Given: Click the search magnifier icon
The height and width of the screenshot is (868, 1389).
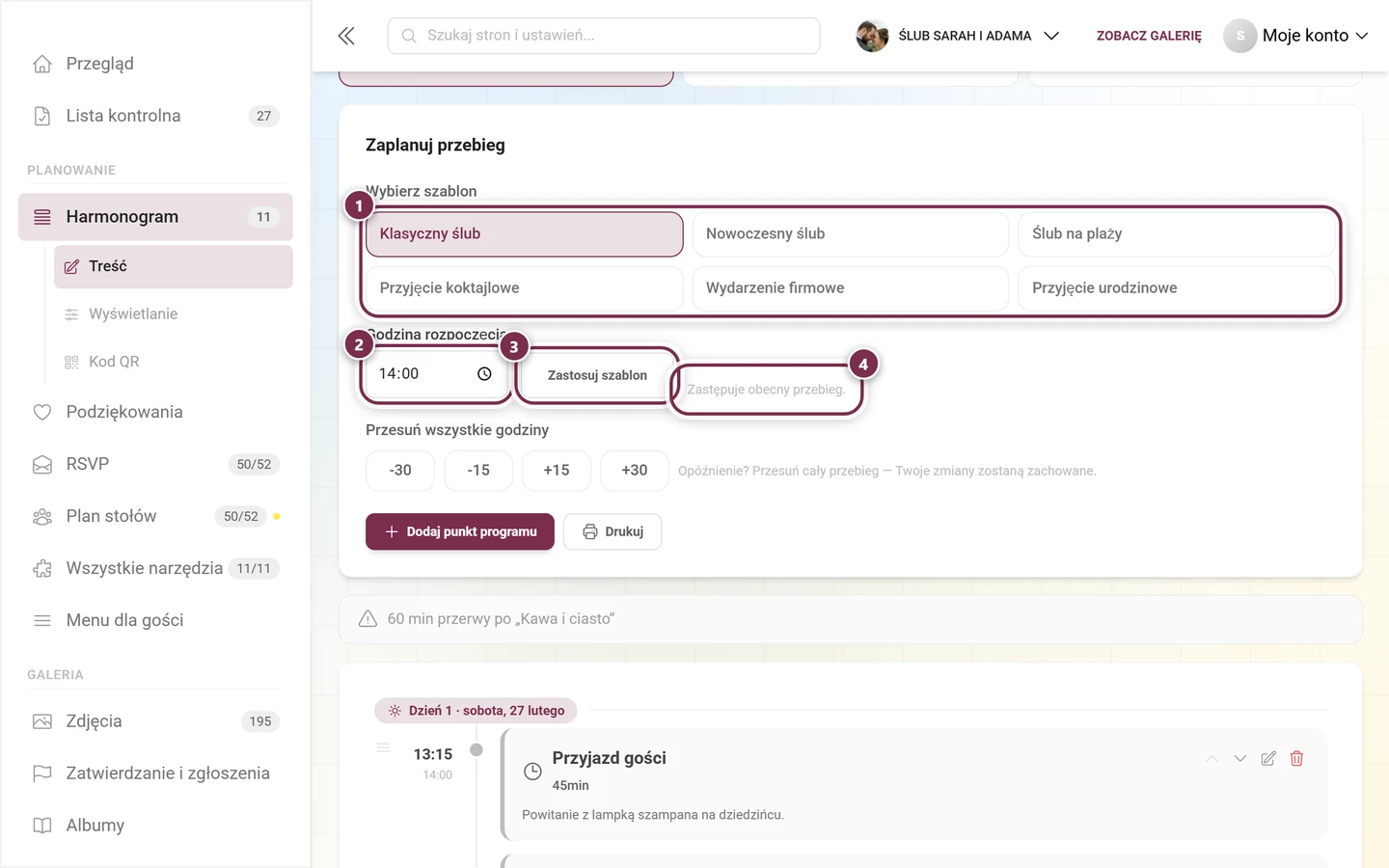Looking at the screenshot, I should point(409,36).
